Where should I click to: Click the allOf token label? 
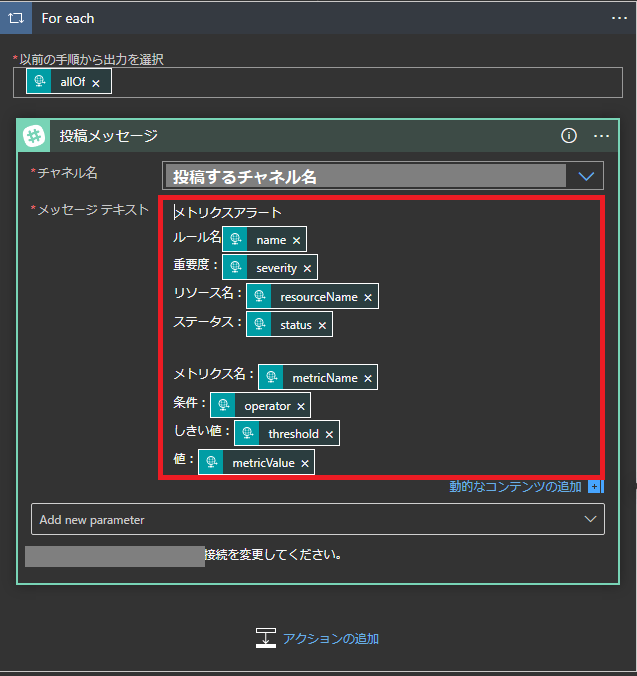(x=73, y=82)
